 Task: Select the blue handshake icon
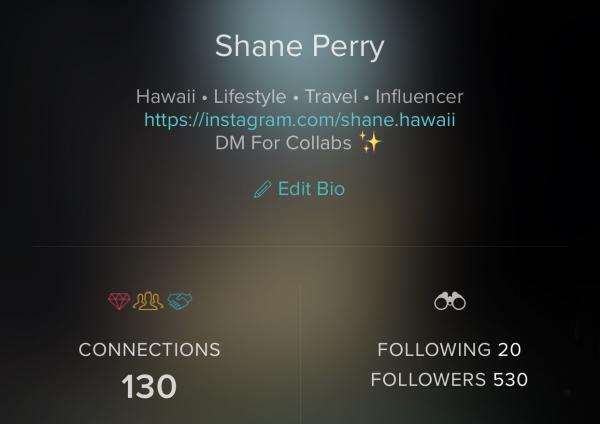[x=180, y=301]
